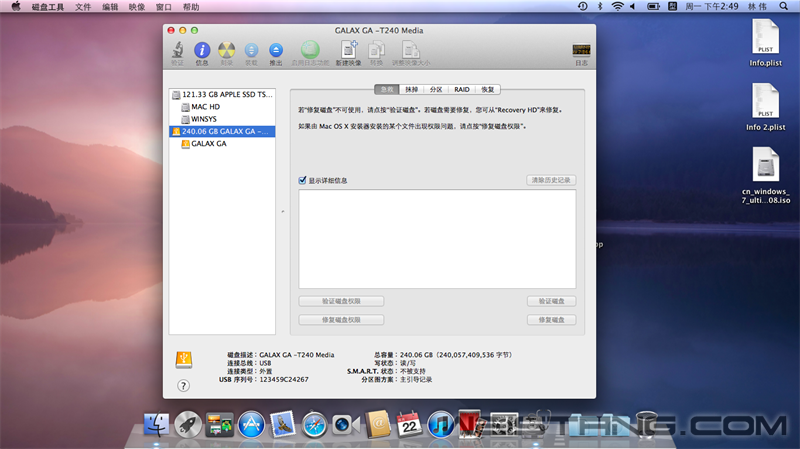This screenshot has width=800, height=449.
Task: Click the 清除历史记录 button
Action: pos(551,180)
